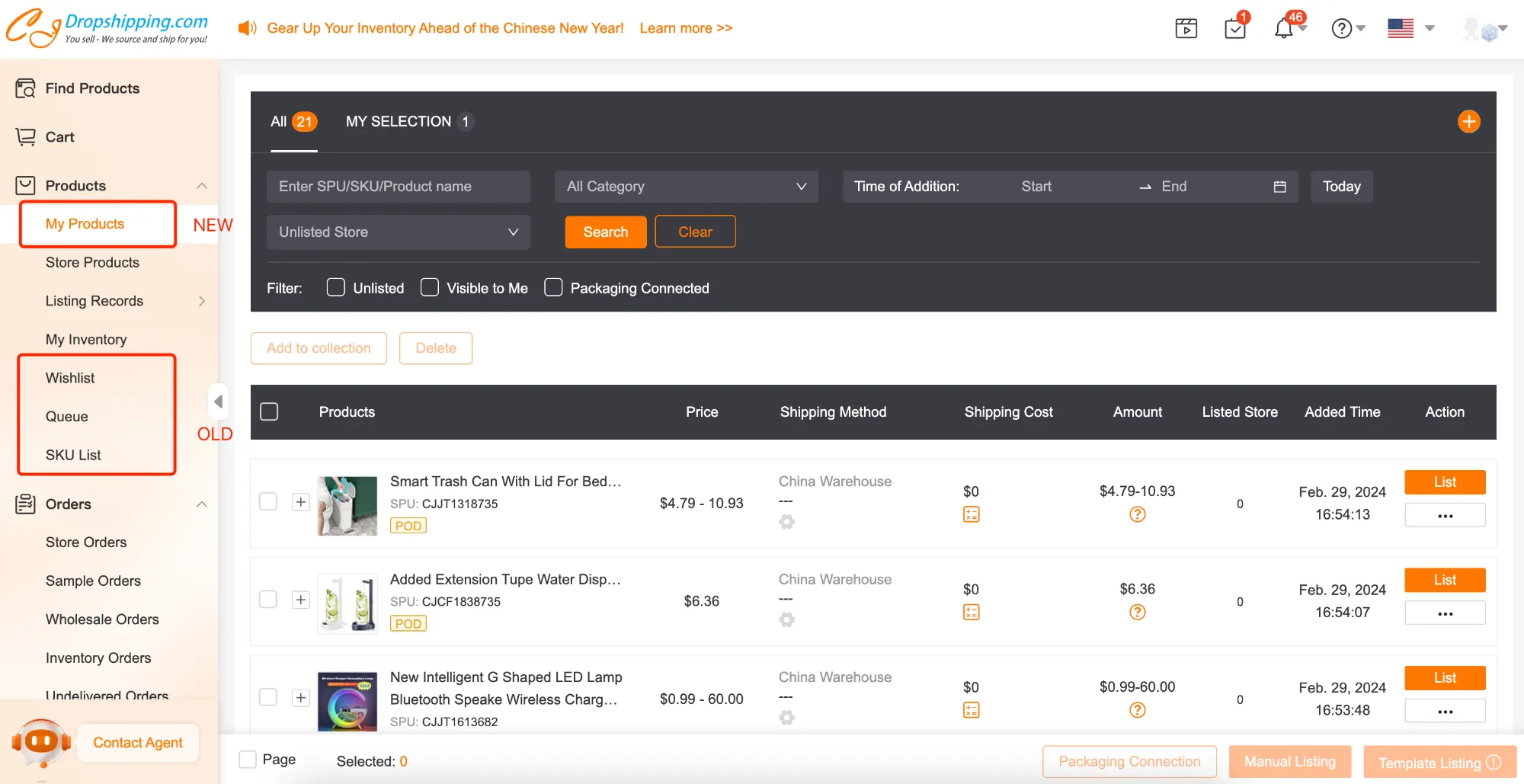Expand the Smart Trash Can row variants
The width and height of the screenshot is (1524, 784).
301,502
